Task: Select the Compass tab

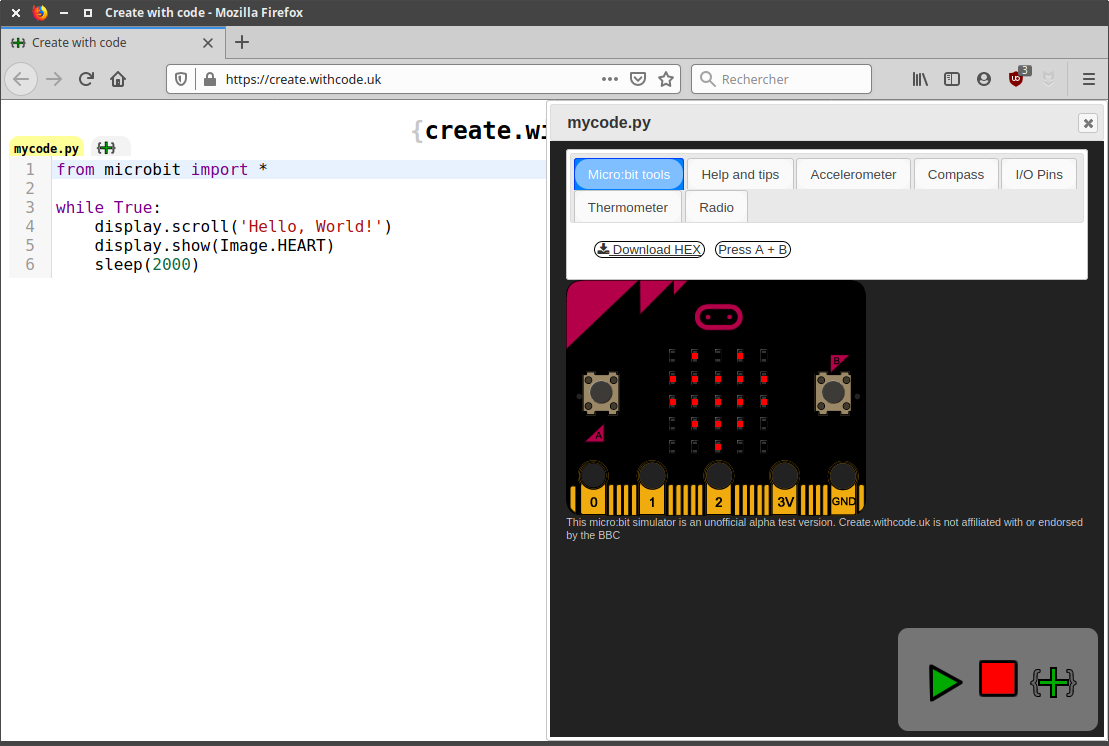Action: click(x=956, y=175)
